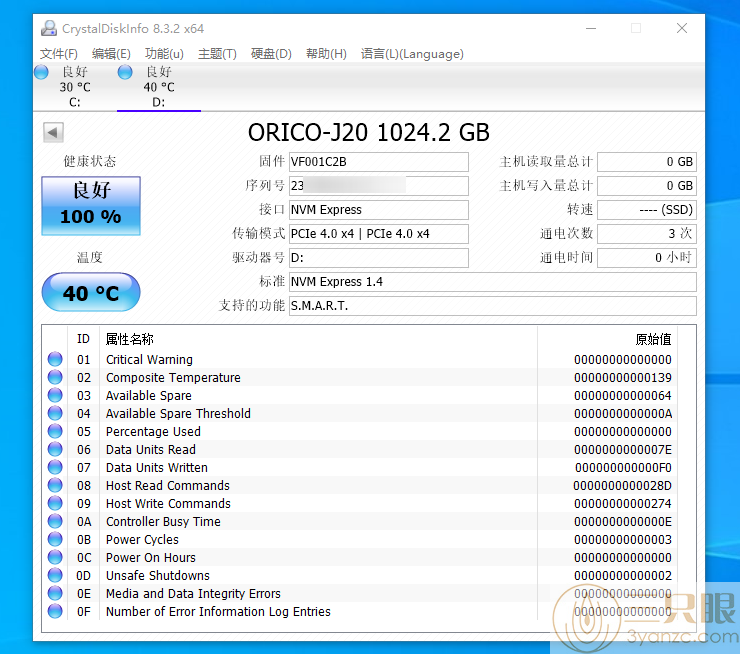This screenshot has height=654, width=740.
Task: Click the supported features field S.M.A.R.T.
Action: point(493,306)
